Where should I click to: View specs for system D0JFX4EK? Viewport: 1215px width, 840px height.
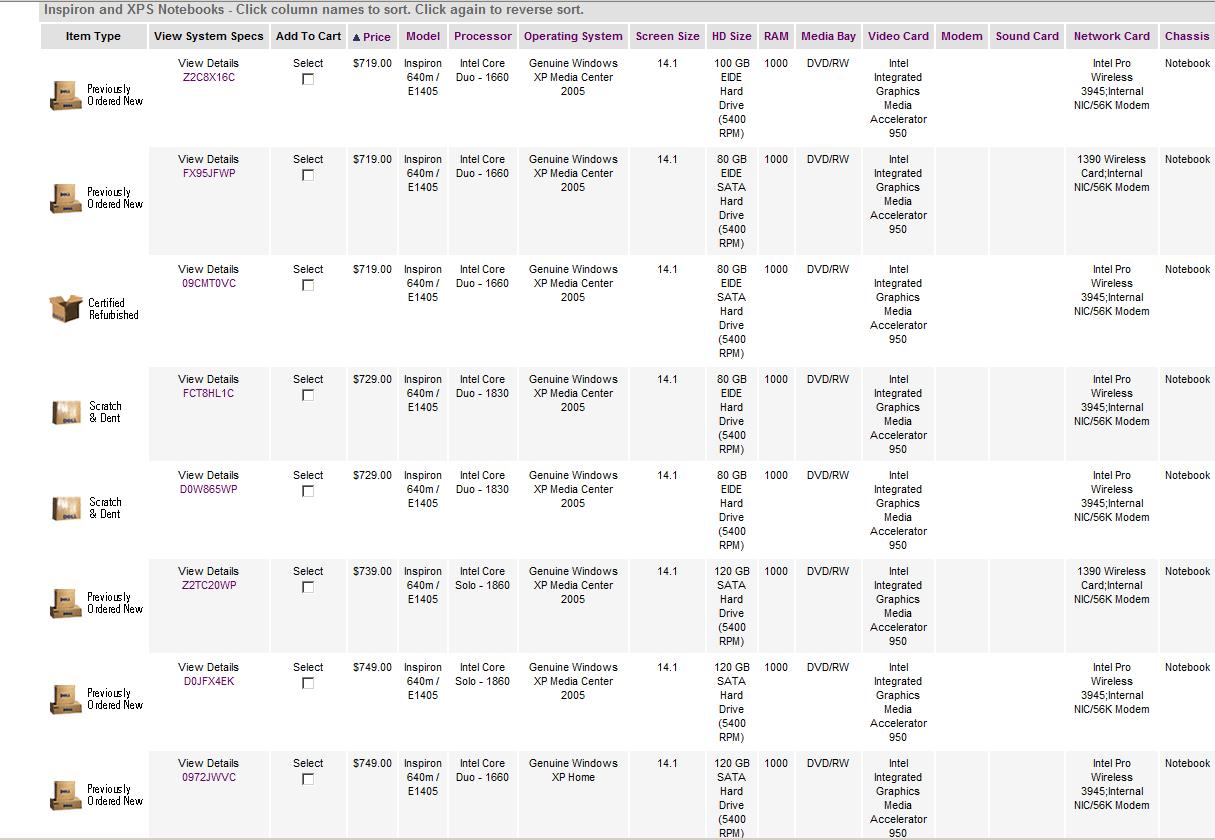[x=209, y=681]
